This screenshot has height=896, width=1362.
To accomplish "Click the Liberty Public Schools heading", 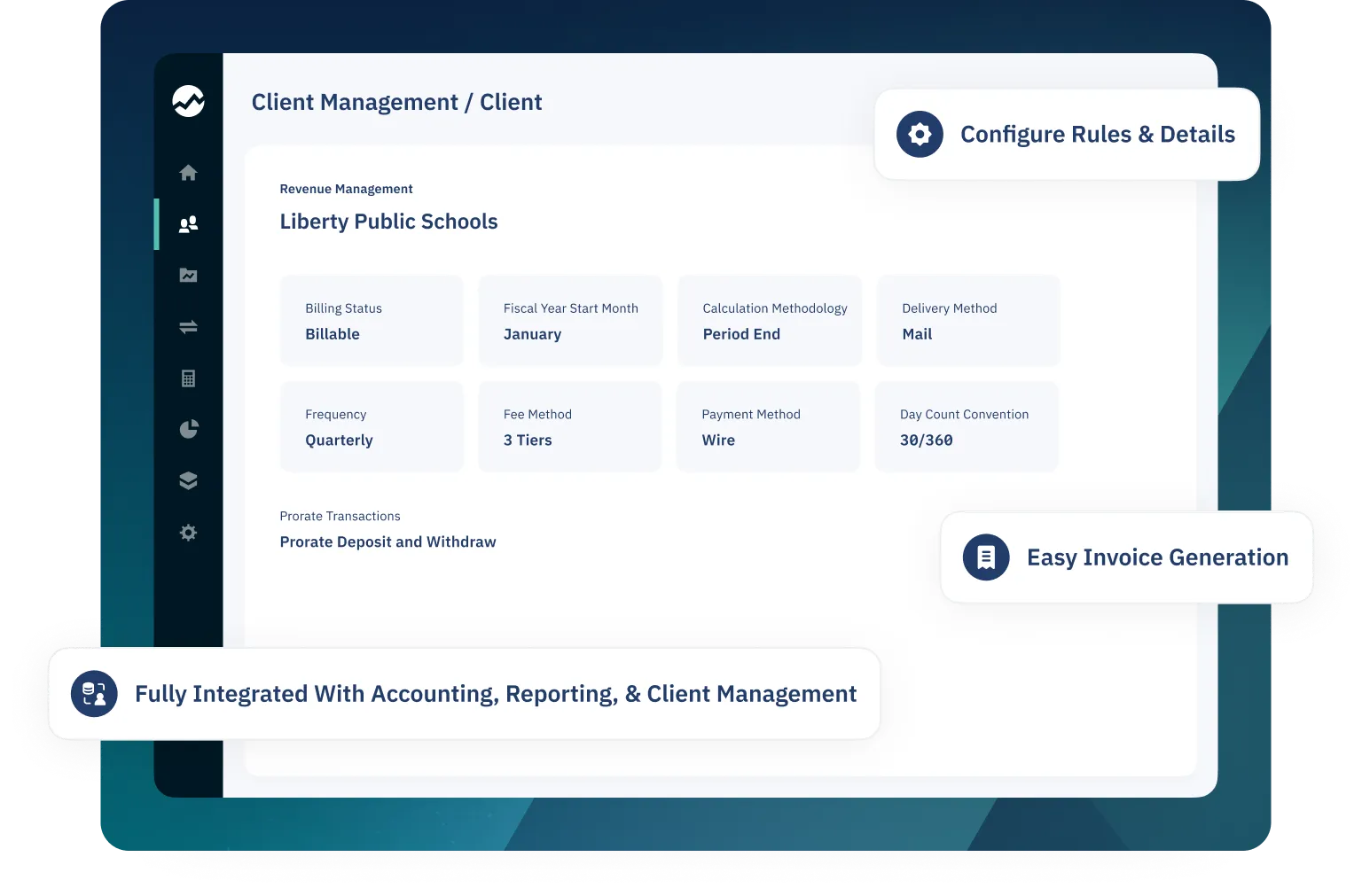I will pos(388,222).
